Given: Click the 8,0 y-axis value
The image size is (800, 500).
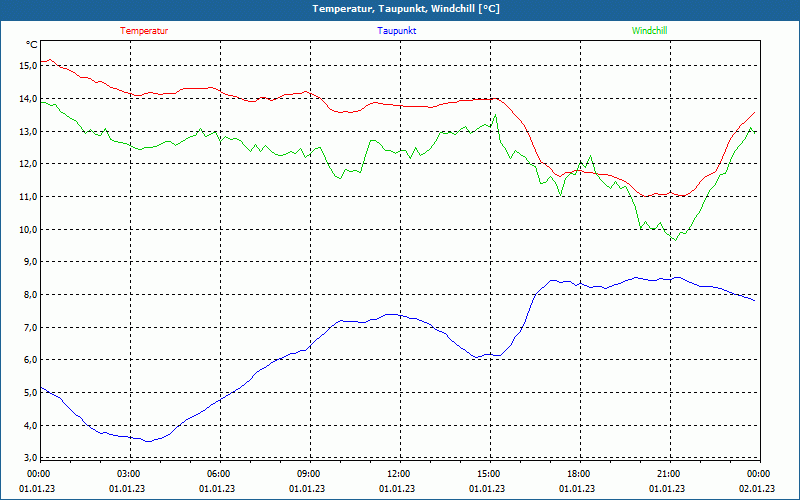Looking at the screenshot, I should click(31, 294).
